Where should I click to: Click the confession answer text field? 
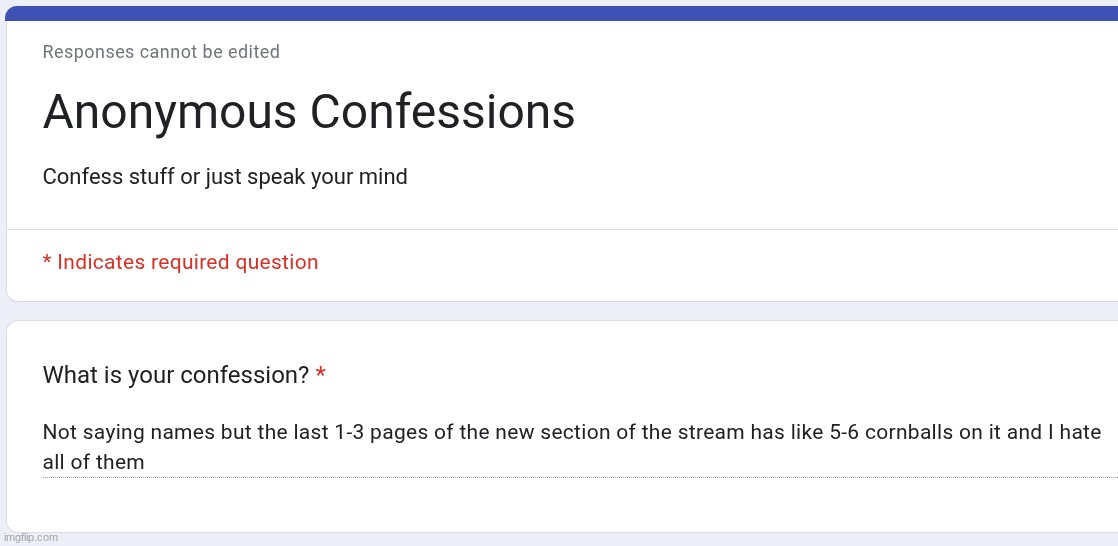pyautogui.click(x=572, y=447)
